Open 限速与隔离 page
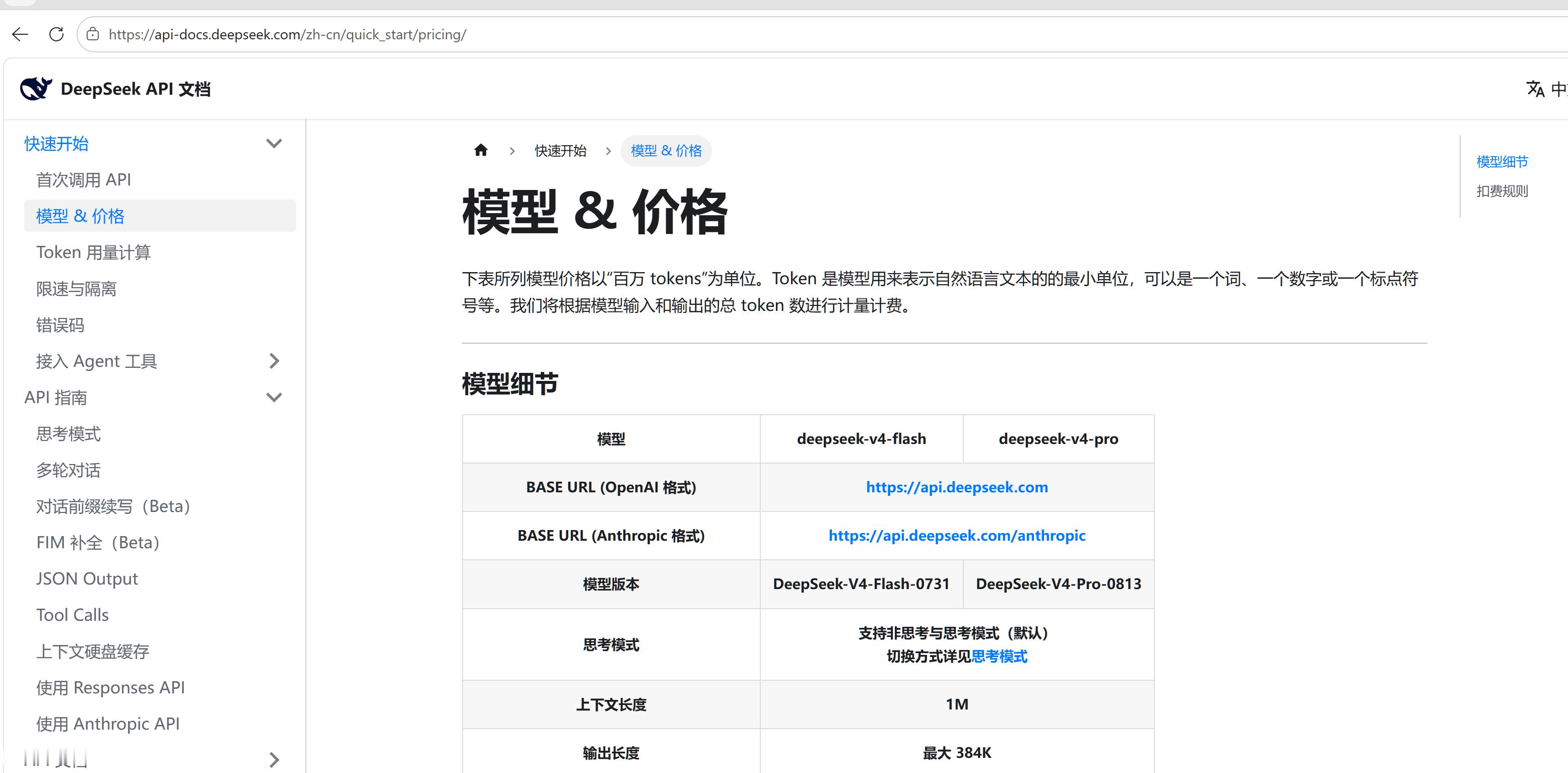 tap(76, 289)
